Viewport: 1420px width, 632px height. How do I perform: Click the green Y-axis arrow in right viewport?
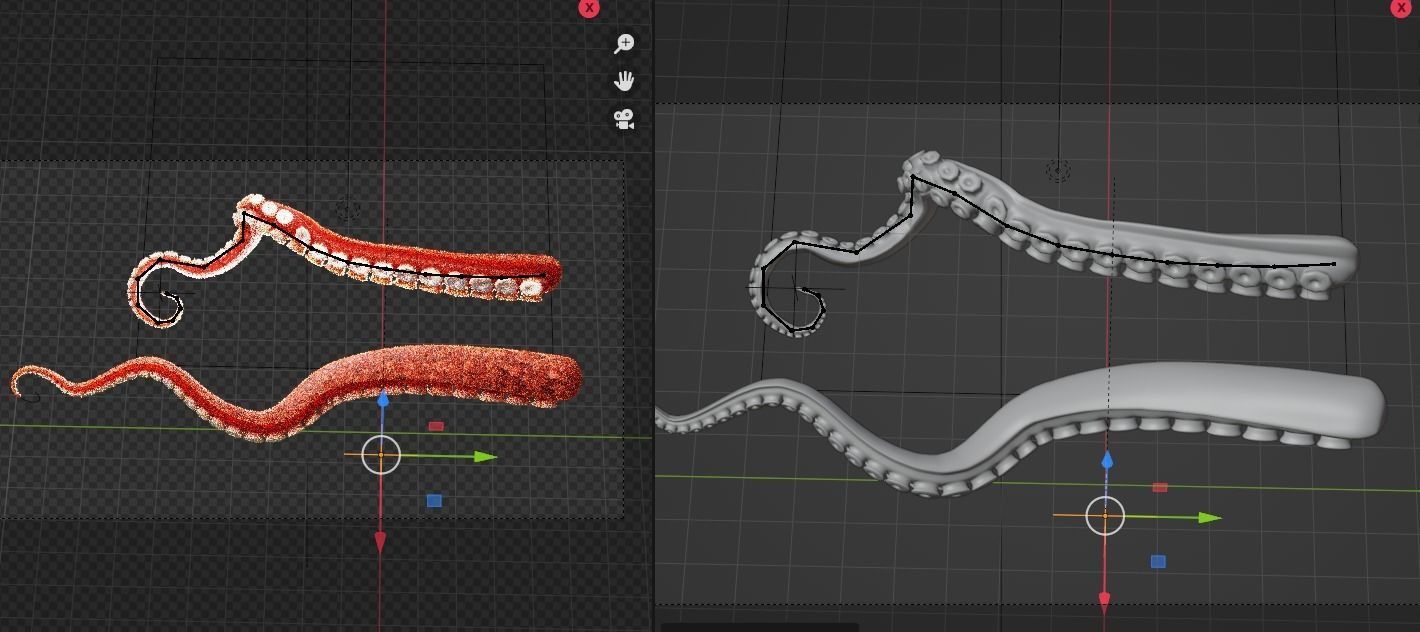pos(1210,518)
